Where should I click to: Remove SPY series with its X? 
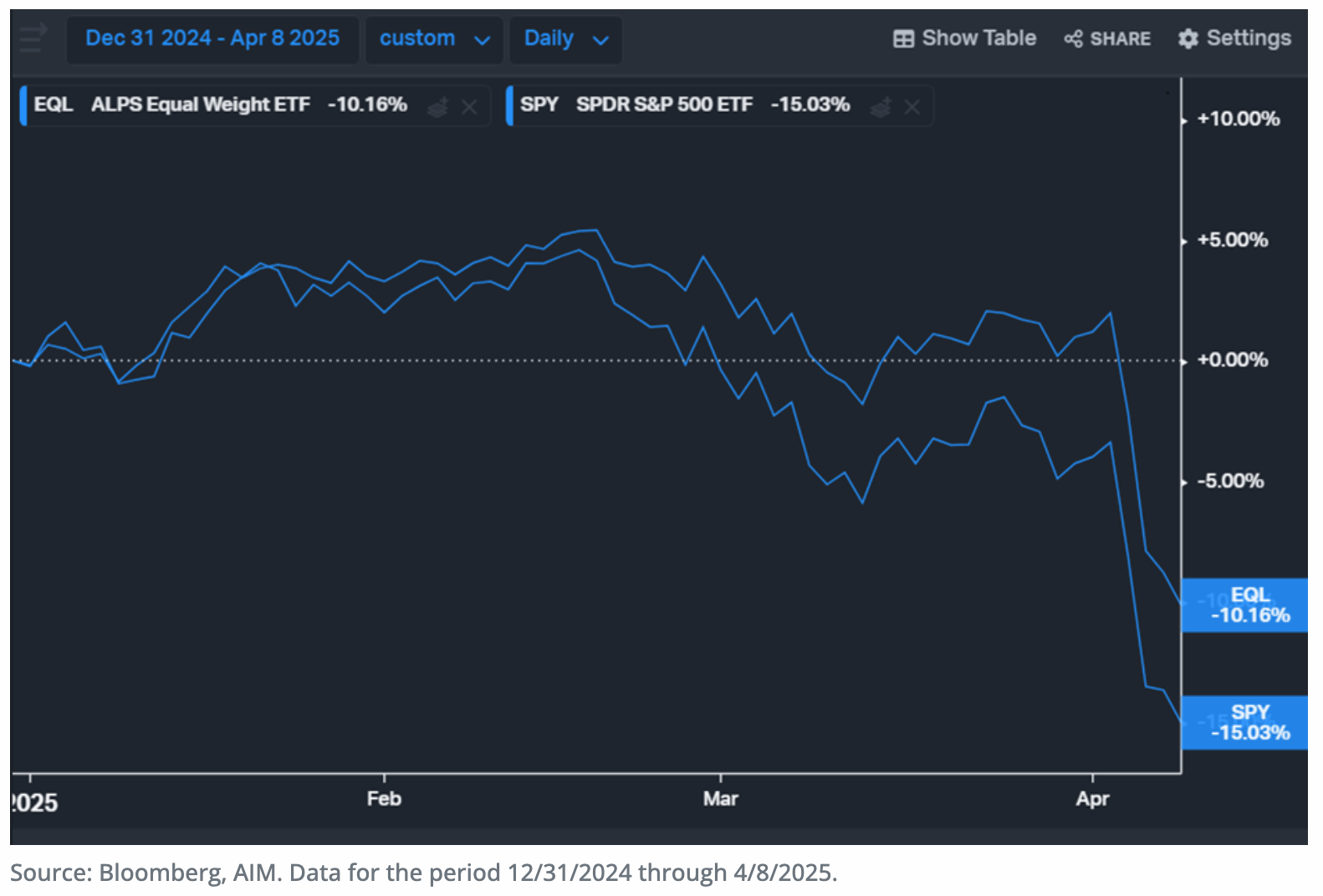912,107
